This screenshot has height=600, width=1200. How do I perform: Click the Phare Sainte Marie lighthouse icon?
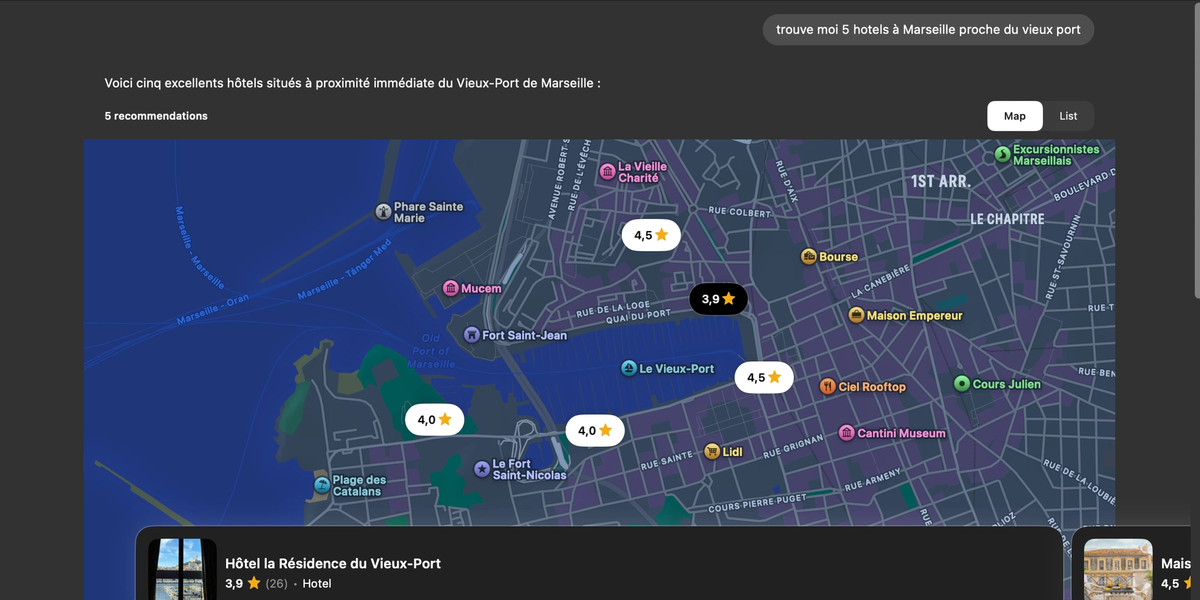pos(382,211)
